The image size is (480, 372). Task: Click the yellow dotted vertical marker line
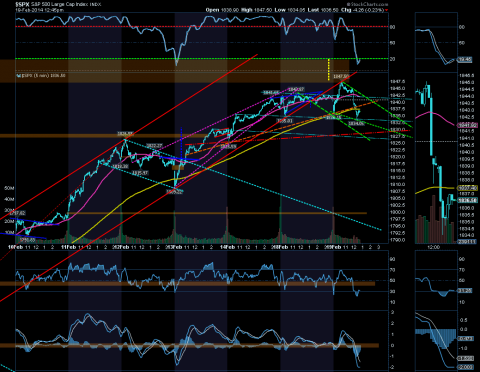click(x=329, y=70)
